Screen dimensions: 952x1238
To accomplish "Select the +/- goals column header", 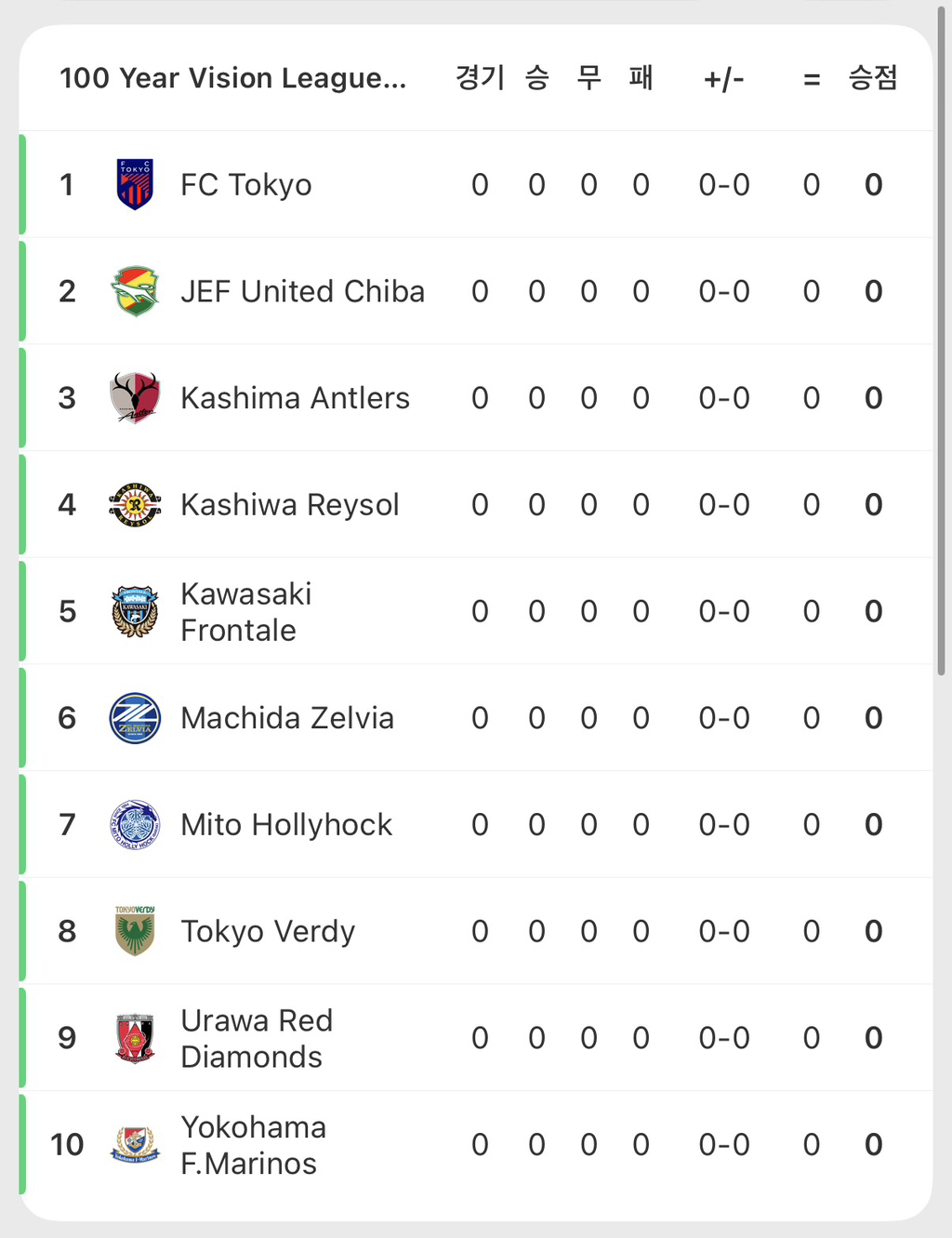I will click(x=723, y=79).
